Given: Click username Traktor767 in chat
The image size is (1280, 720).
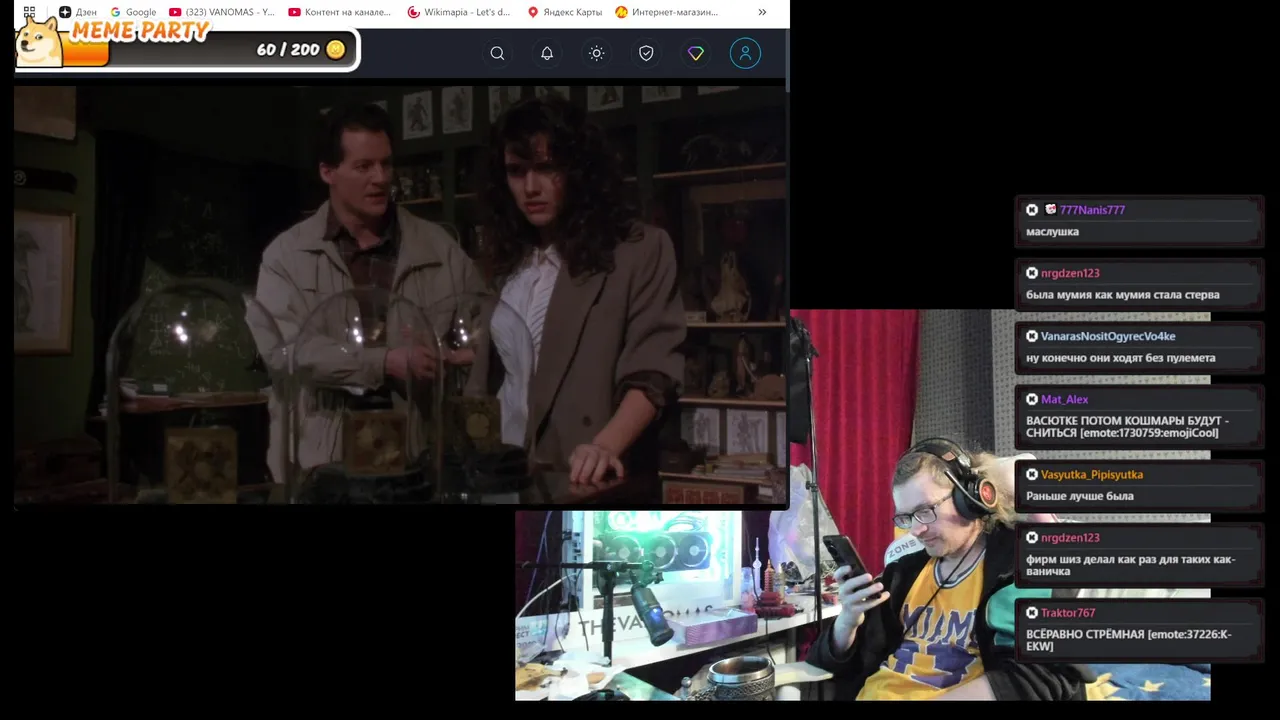Looking at the screenshot, I should coord(1068,613).
